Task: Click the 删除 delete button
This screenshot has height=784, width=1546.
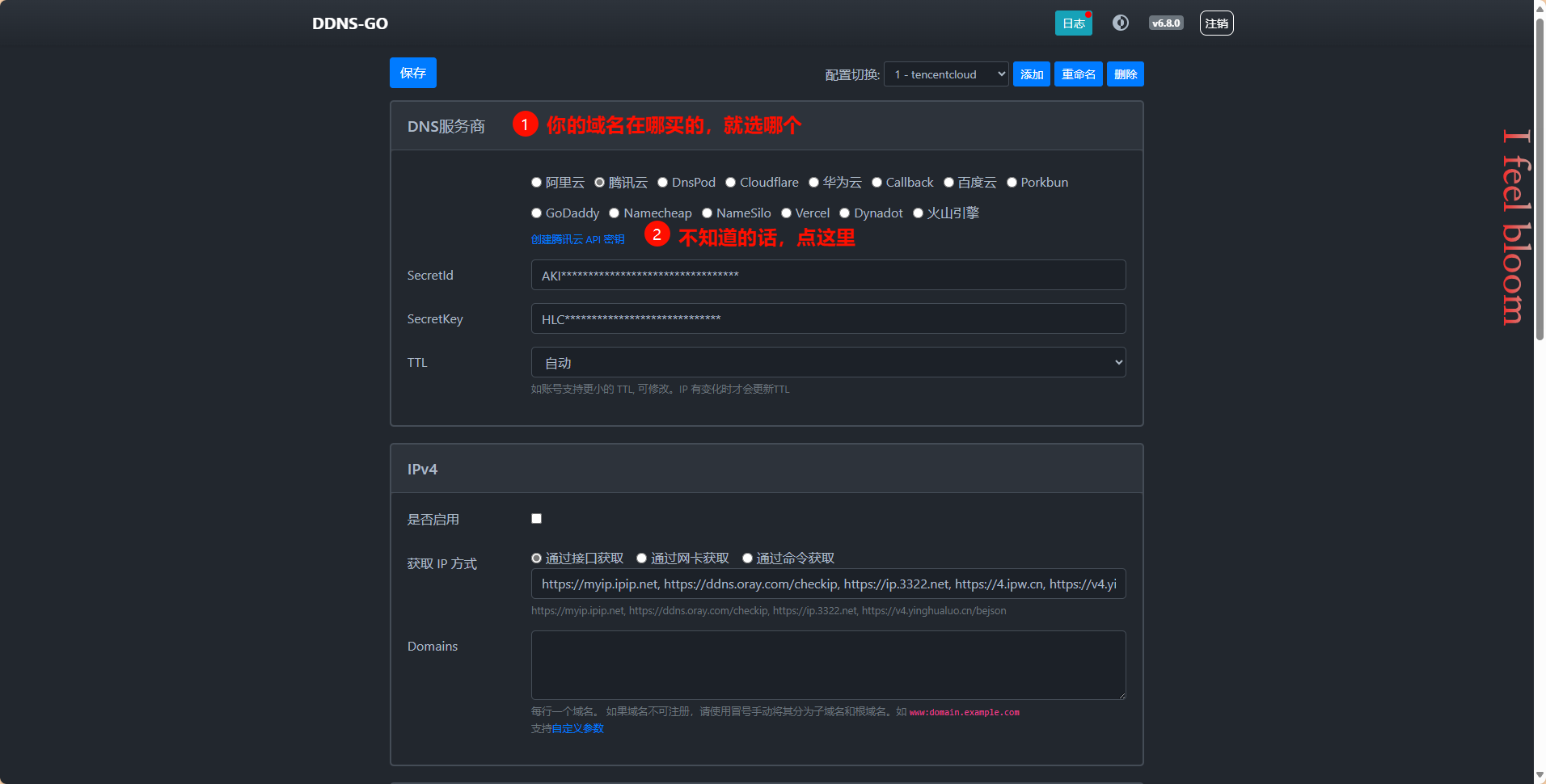Action: 1125,74
